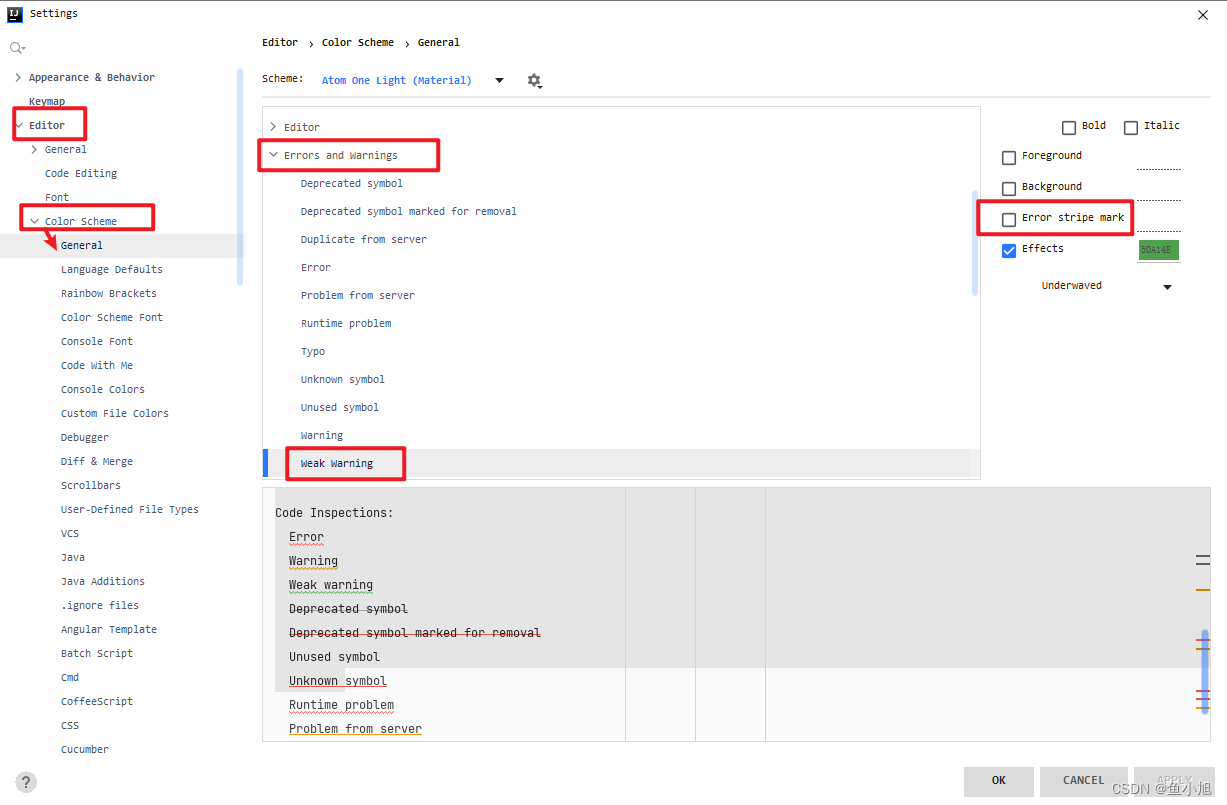Image resolution: width=1227 pixels, height=805 pixels.
Task: Open Java Additions page
Action: [103, 582]
